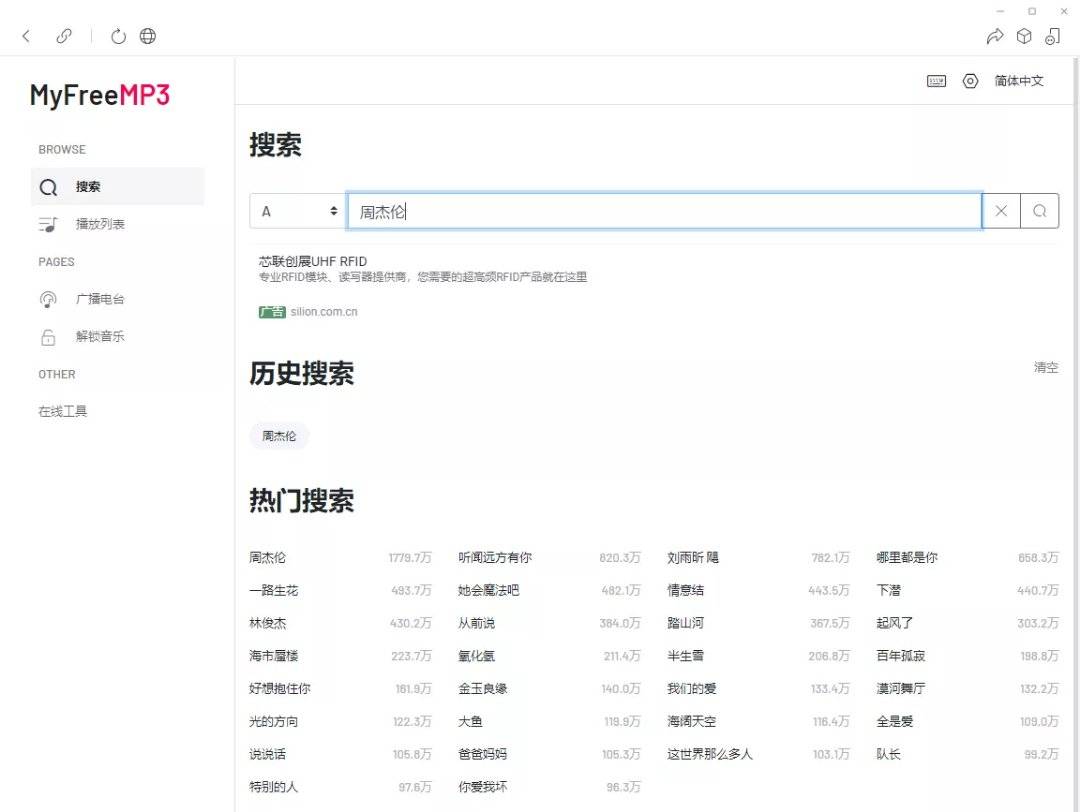Viewport: 1080px width, 812px height.
Task: Clear search text with X button
Action: (x=1001, y=211)
